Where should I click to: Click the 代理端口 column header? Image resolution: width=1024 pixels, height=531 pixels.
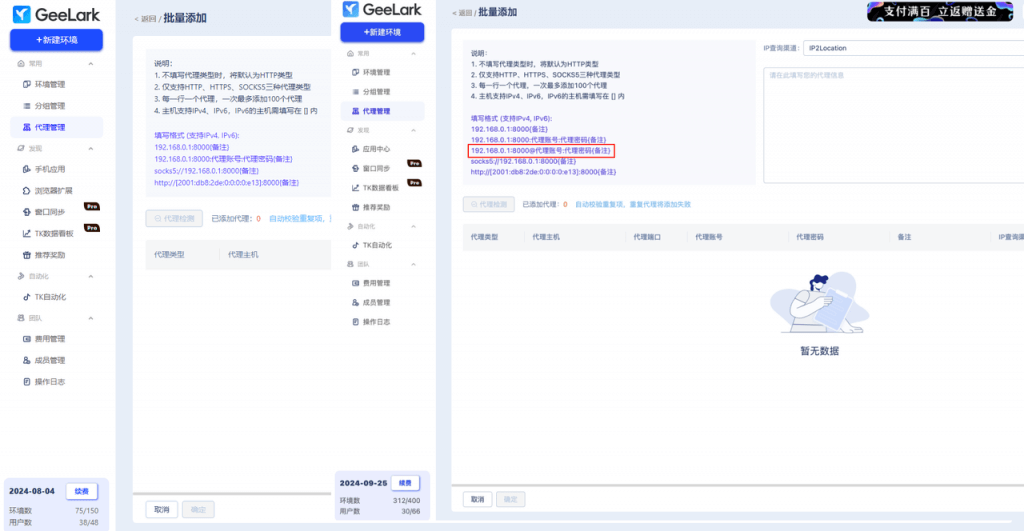(647, 237)
